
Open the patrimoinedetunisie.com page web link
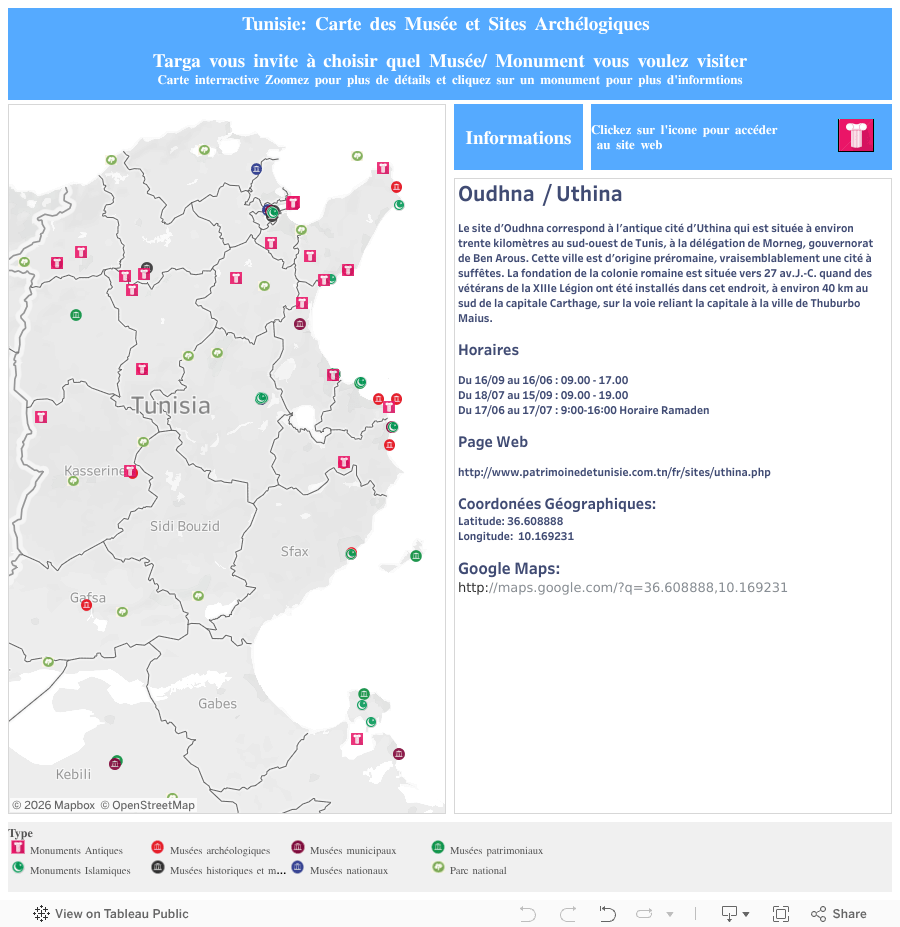(x=614, y=472)
